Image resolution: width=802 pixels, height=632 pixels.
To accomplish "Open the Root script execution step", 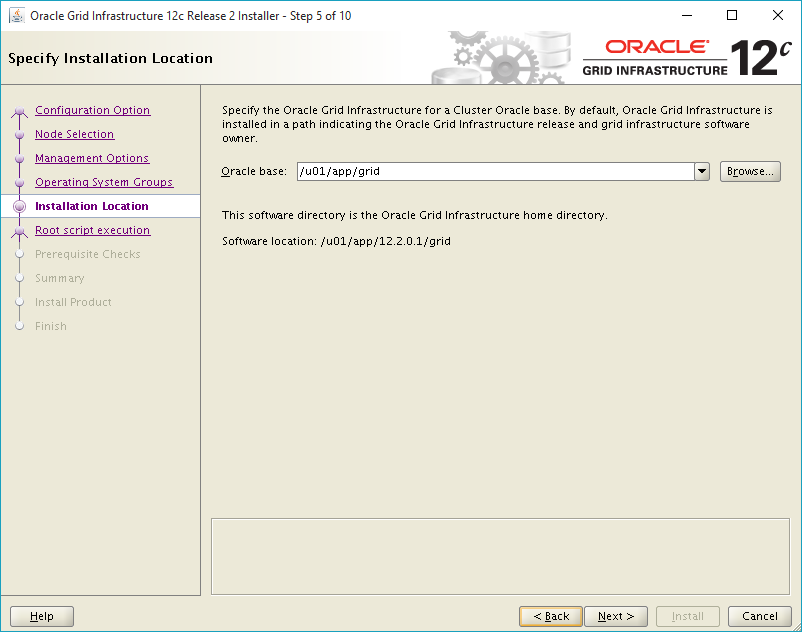I will click(x=93, y=230).
